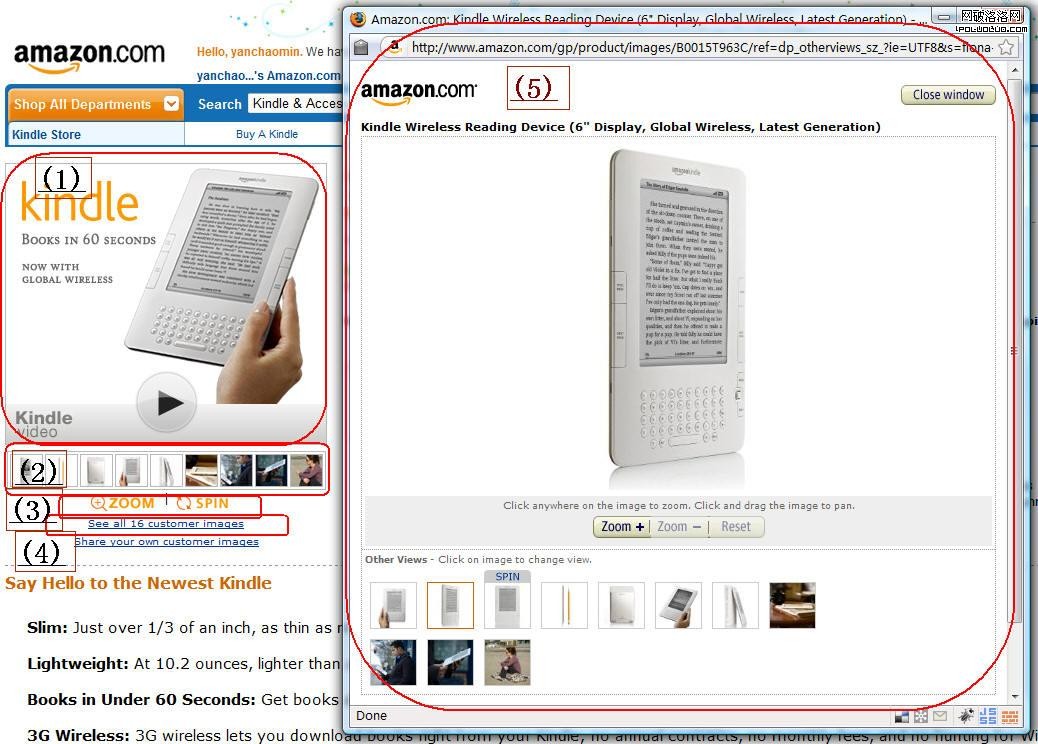Image resolution: width=1038 pixels, height=744 pixels.
Task: Click the Zoom + button
Action: tap(622, 527)
